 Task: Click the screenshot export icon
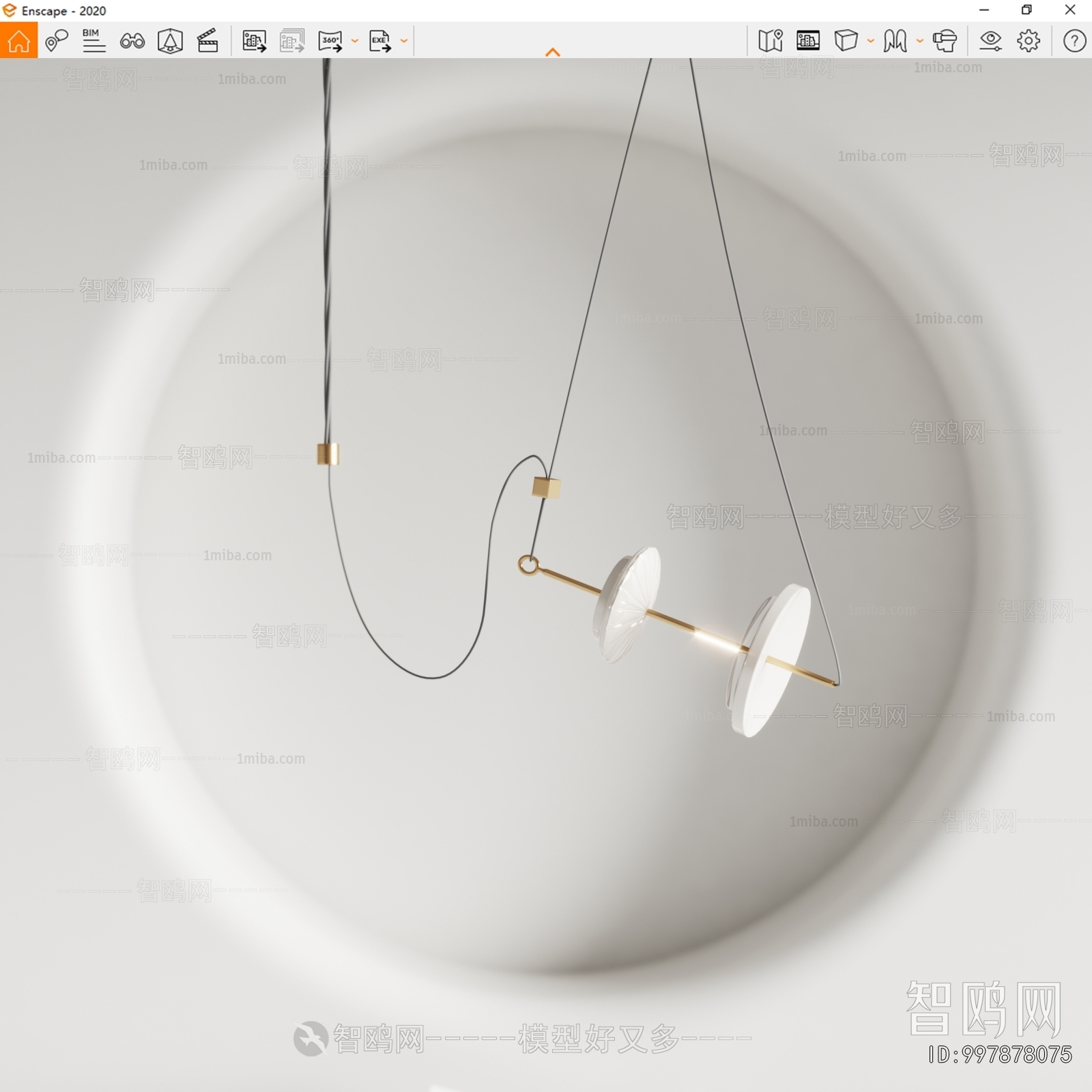click(255, 41)
